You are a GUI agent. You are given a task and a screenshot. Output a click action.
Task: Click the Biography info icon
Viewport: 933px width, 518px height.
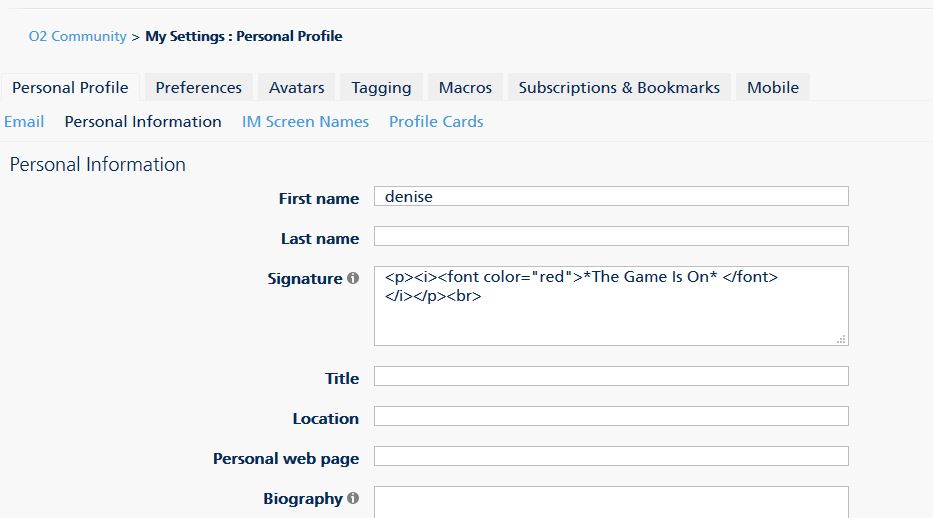[x=353, y=498]
